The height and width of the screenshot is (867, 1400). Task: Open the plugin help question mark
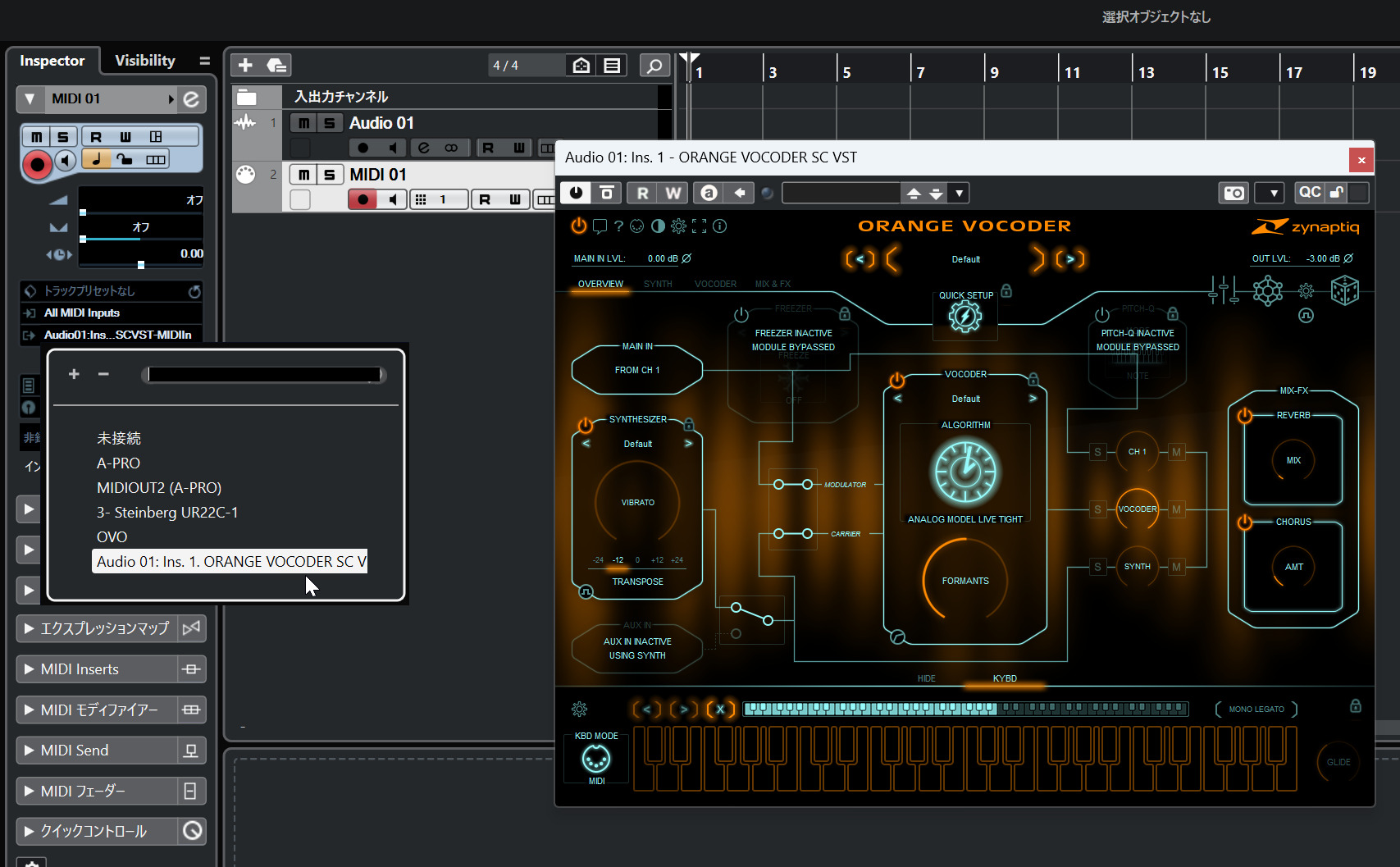pyautogui.click(x=618, y=226)
